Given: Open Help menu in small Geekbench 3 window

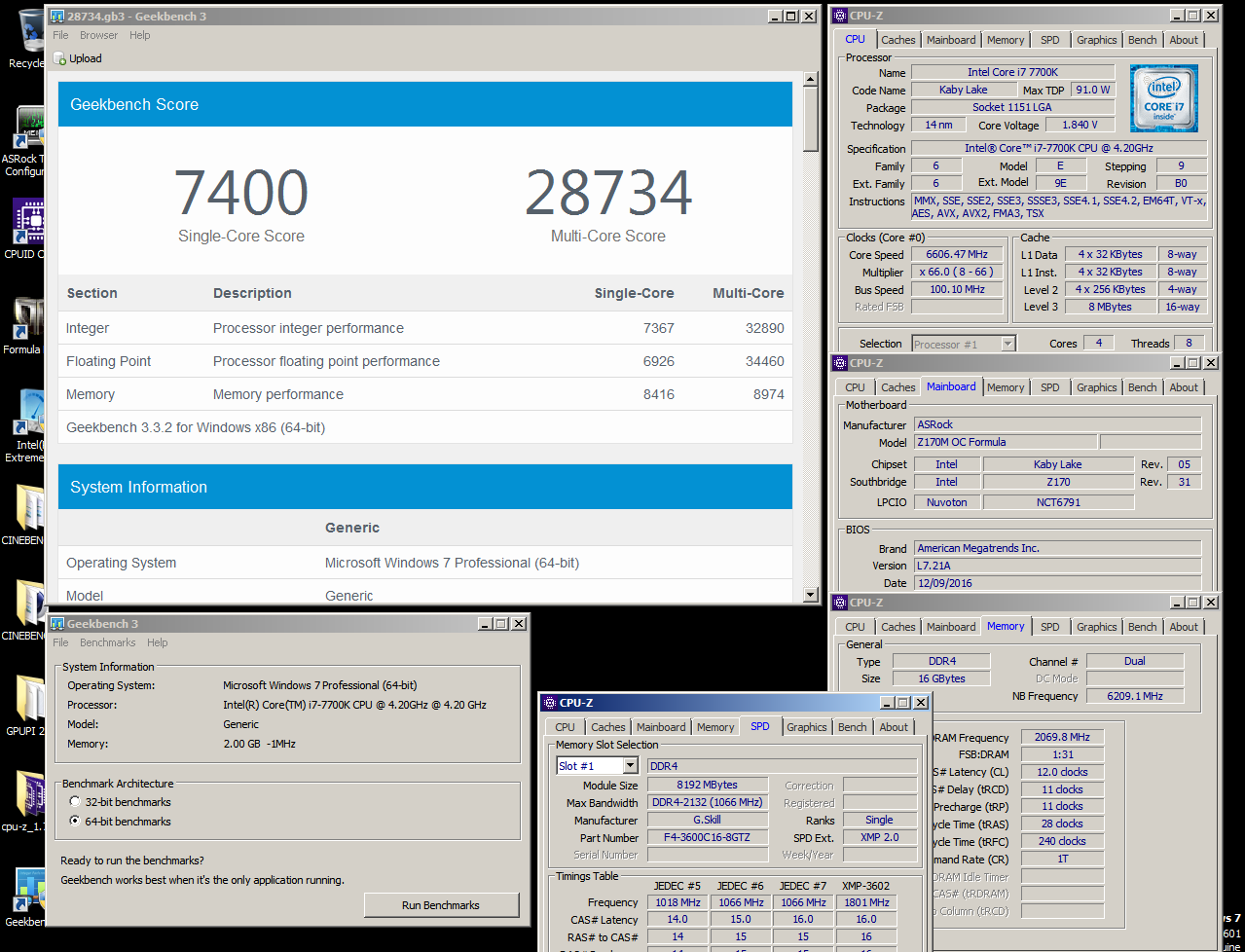Looking at the screenshot, I should pos(158,642).
